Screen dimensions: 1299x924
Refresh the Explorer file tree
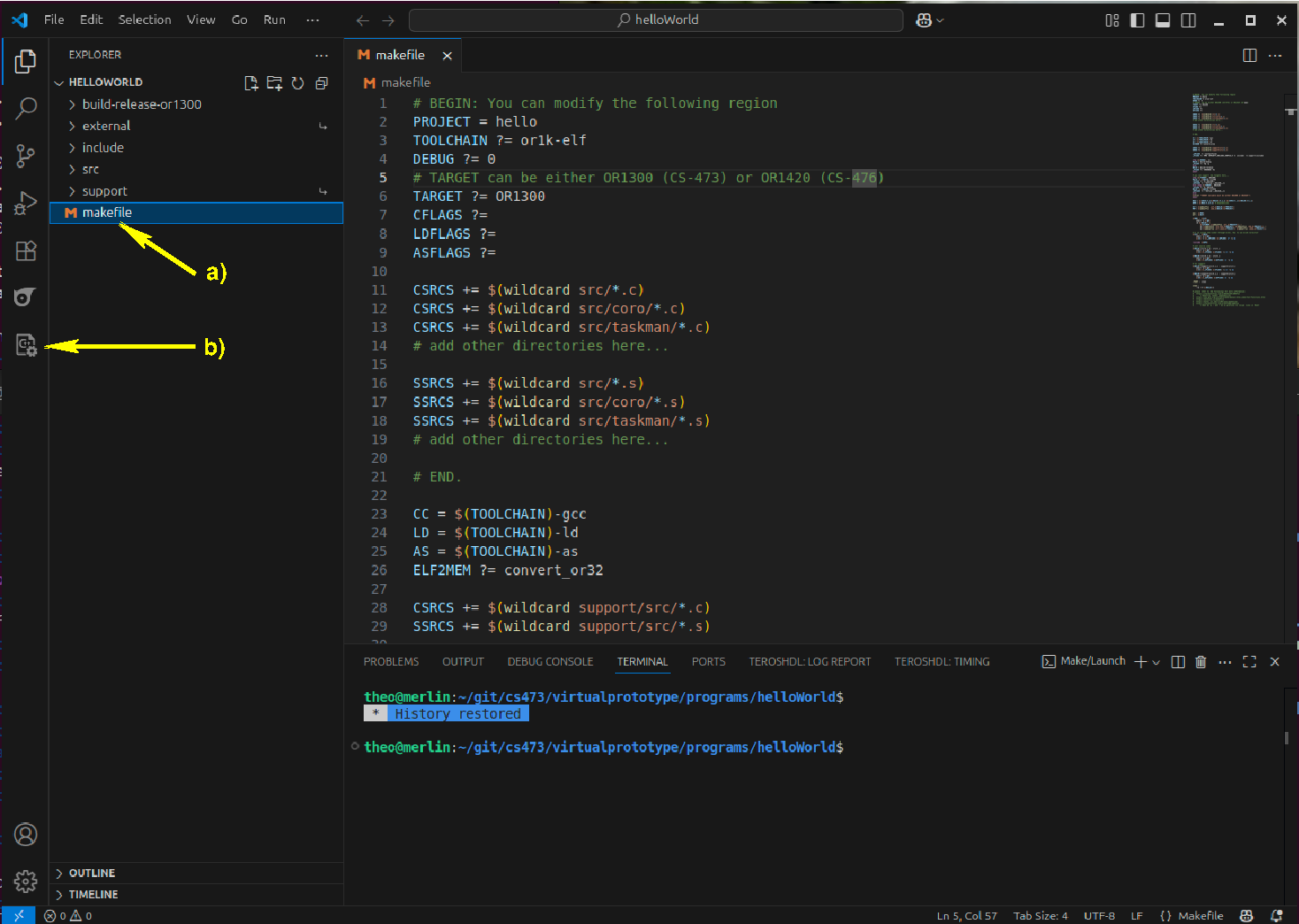click(x=298, y=82)
